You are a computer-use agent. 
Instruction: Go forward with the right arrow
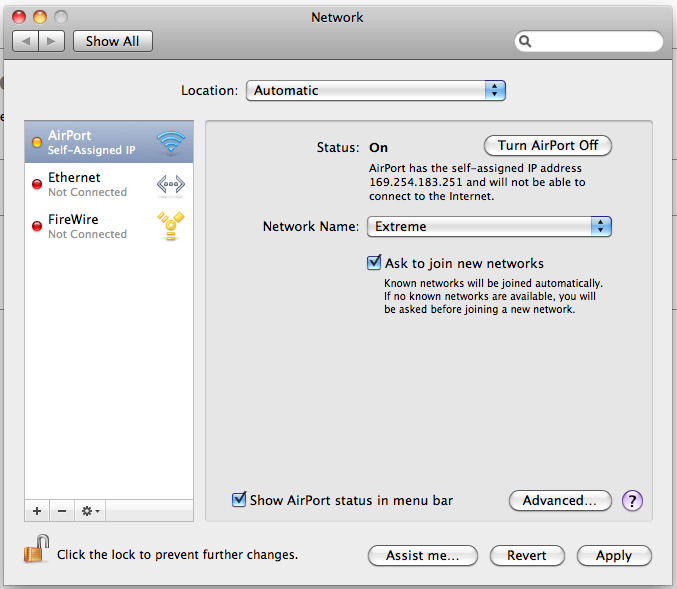[52, 41]
